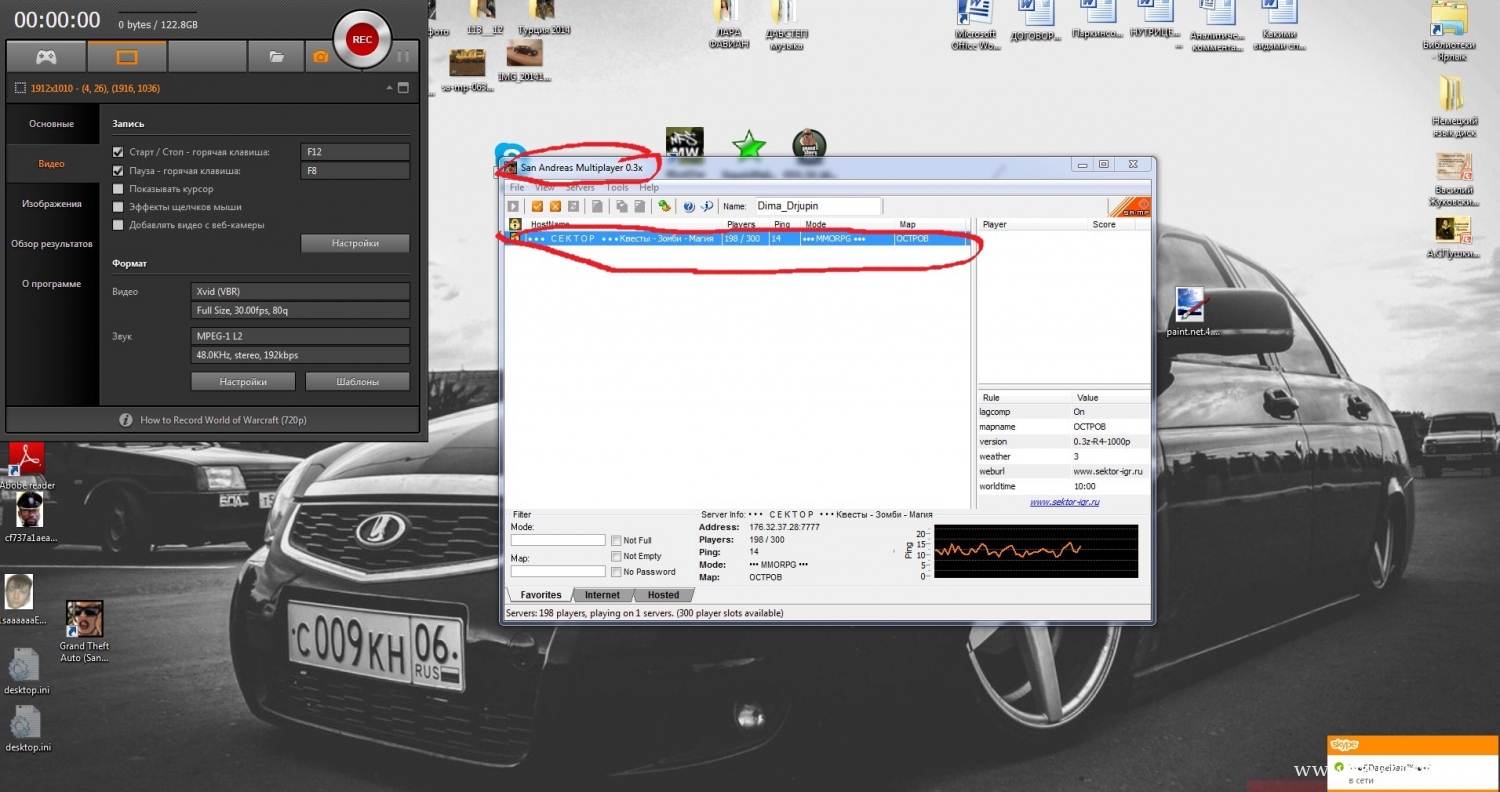Open Немецкий язык диск desktop folder

click(1454, 107)
